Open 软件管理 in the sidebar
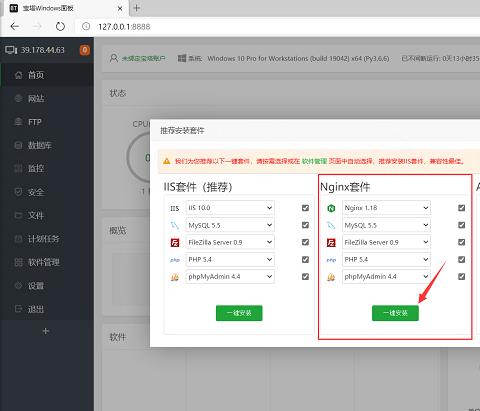 coord(47,262)
